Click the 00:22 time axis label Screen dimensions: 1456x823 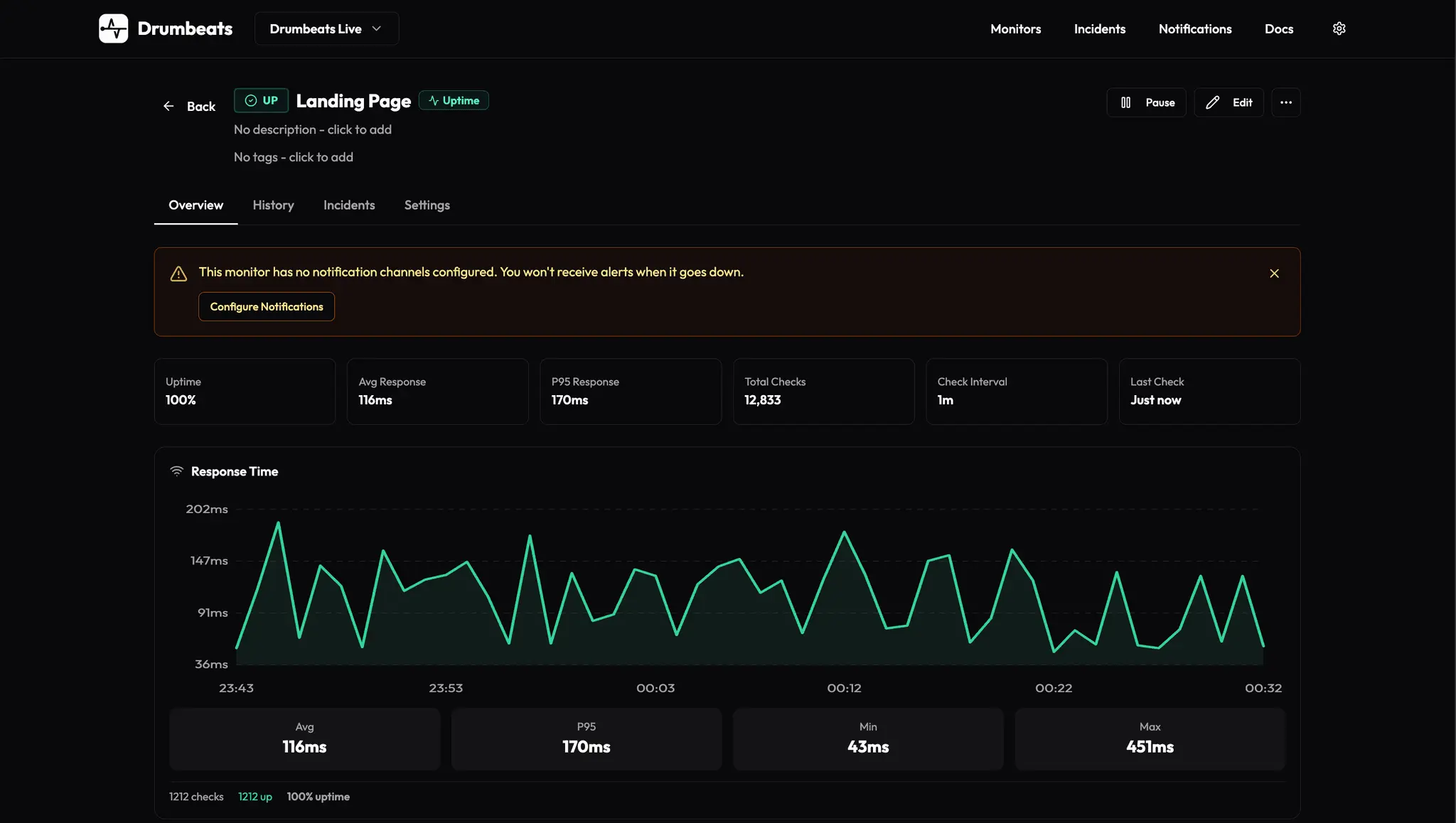click(x=1054, y=688)
